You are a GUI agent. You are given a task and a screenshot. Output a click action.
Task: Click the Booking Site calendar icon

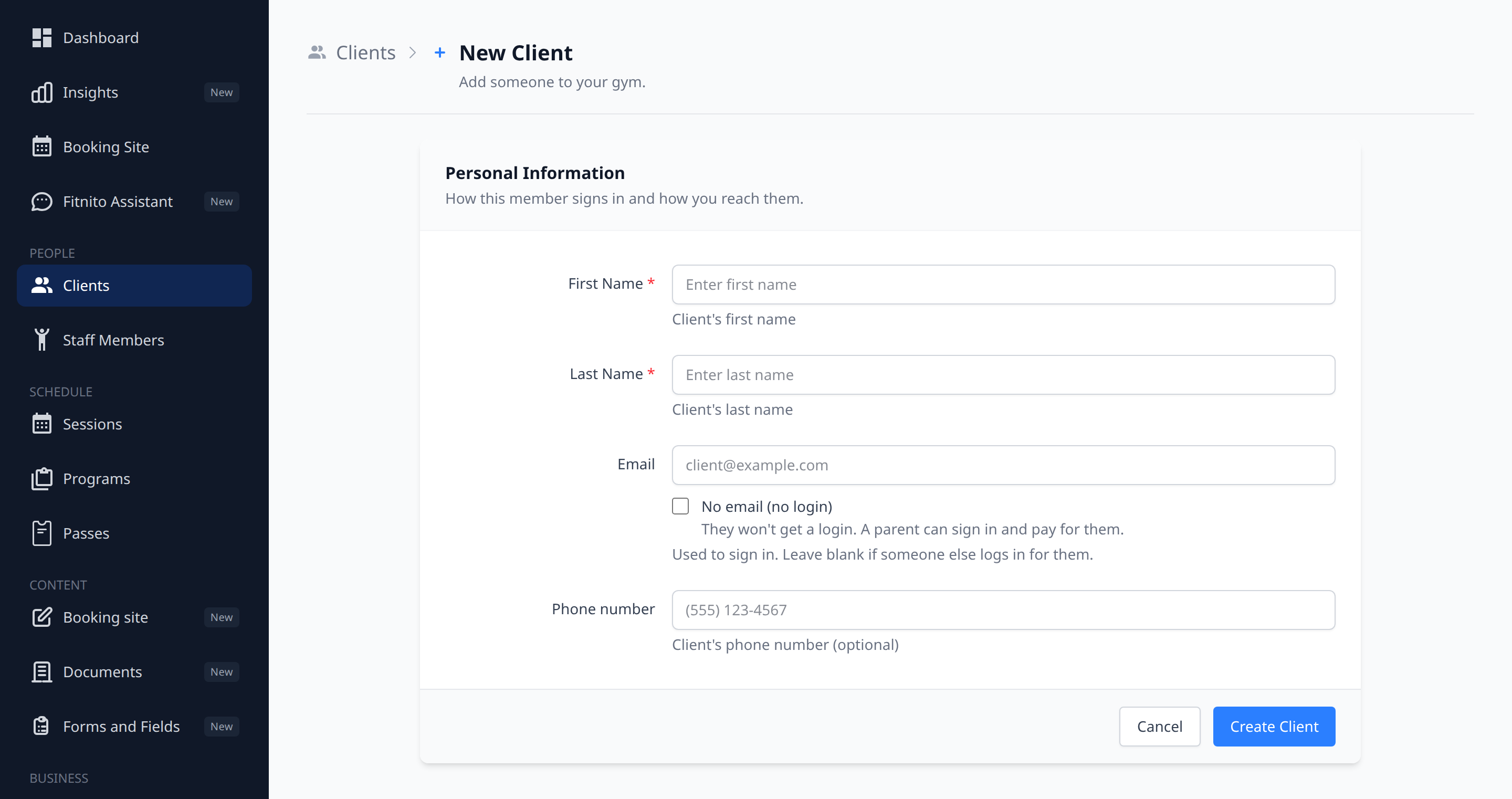pos(41,147)
